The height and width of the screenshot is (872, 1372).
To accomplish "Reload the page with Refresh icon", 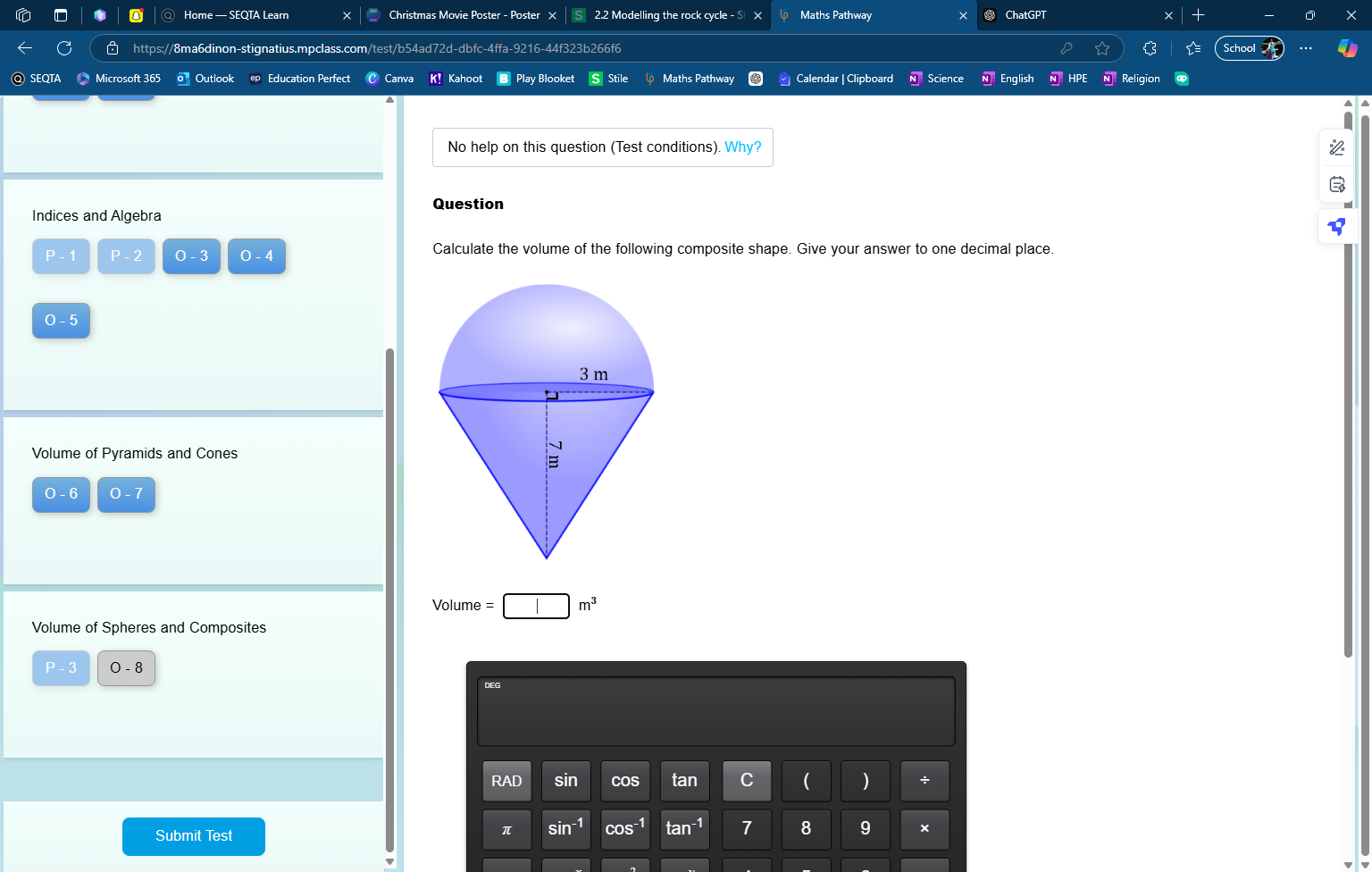I will 64,48.
